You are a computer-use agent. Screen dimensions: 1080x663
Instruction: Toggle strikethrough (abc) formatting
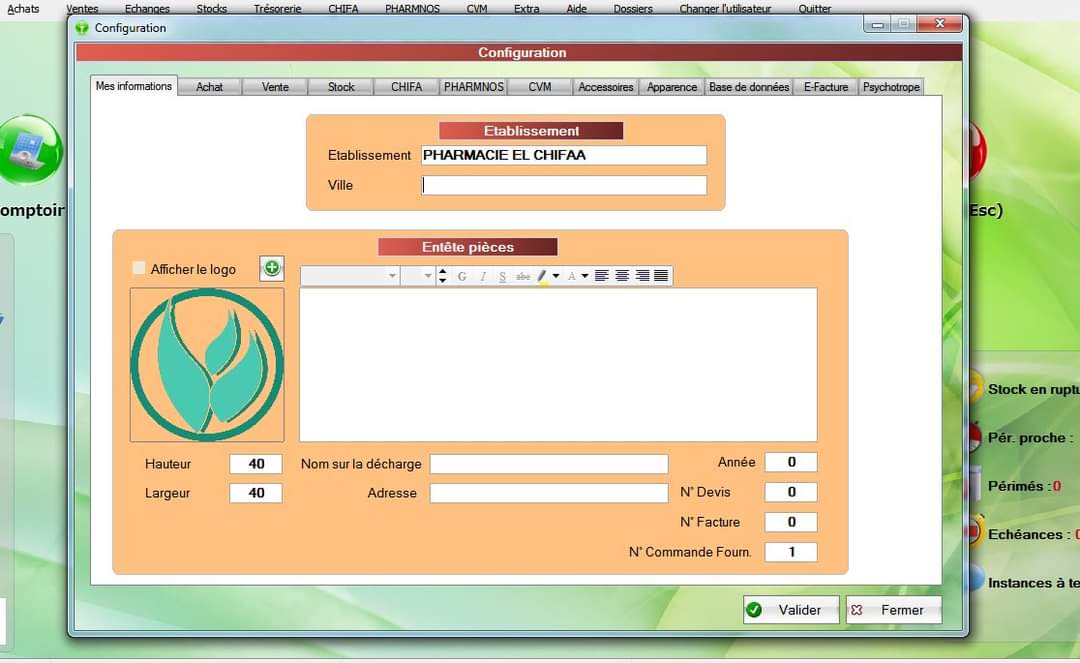tap(523, 276)
